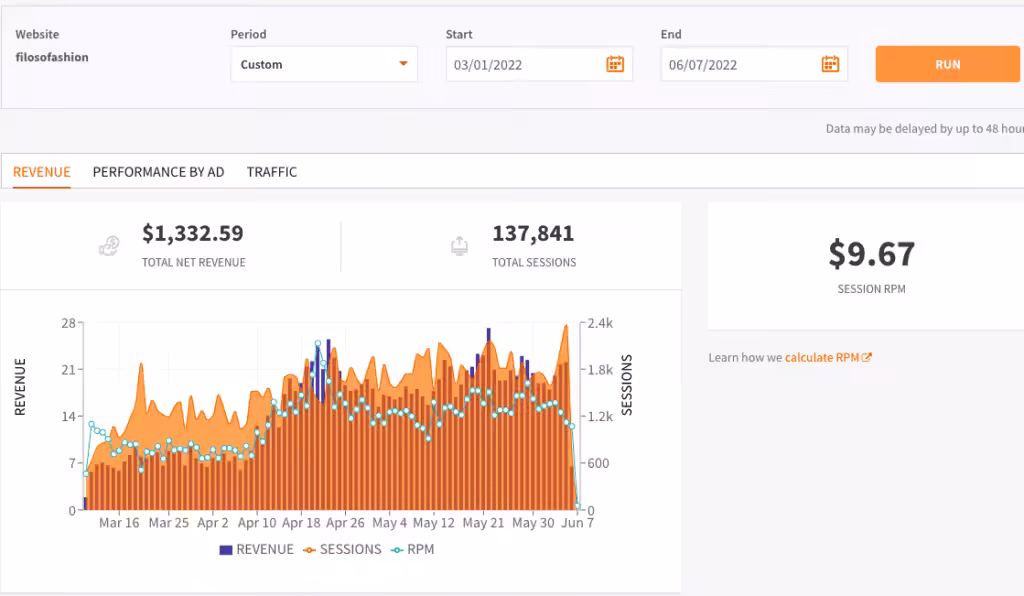The width and height of the screenshot is (1024, 596).
Task: Select the Revenue tab
Action: tap(42, 172)
